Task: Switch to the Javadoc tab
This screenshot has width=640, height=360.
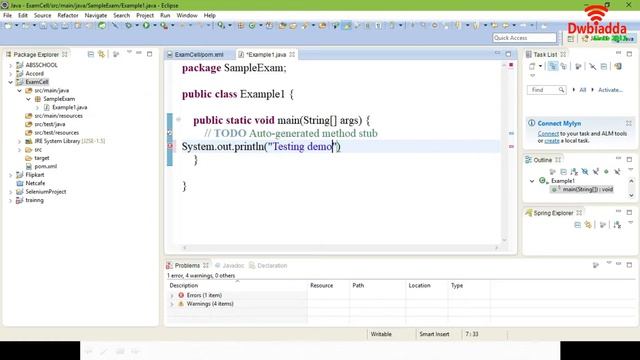Action: tap(229, 265)
